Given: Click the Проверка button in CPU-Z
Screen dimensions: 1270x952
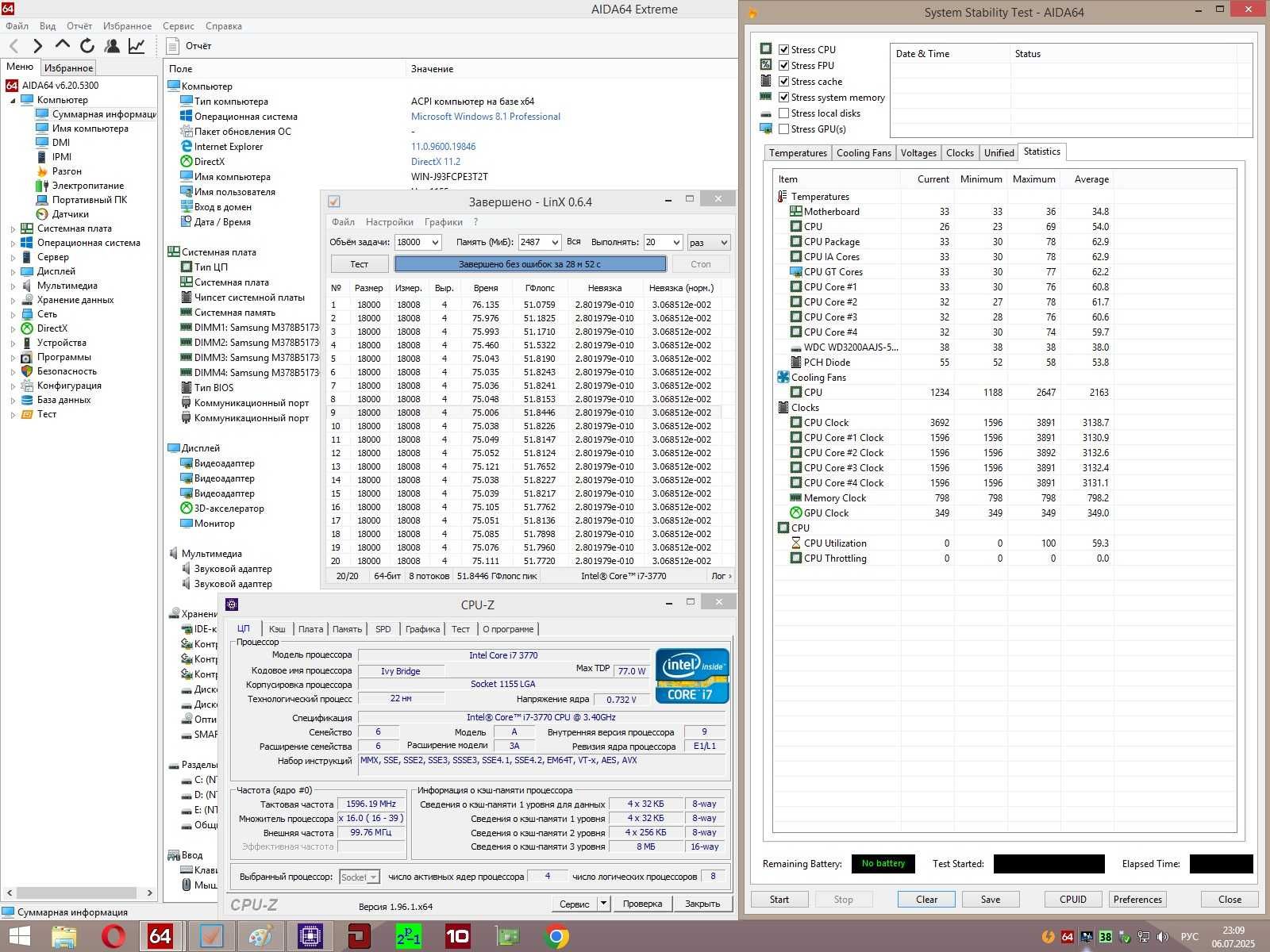Looking at the screenshot, I should click(x=642, y=903).
